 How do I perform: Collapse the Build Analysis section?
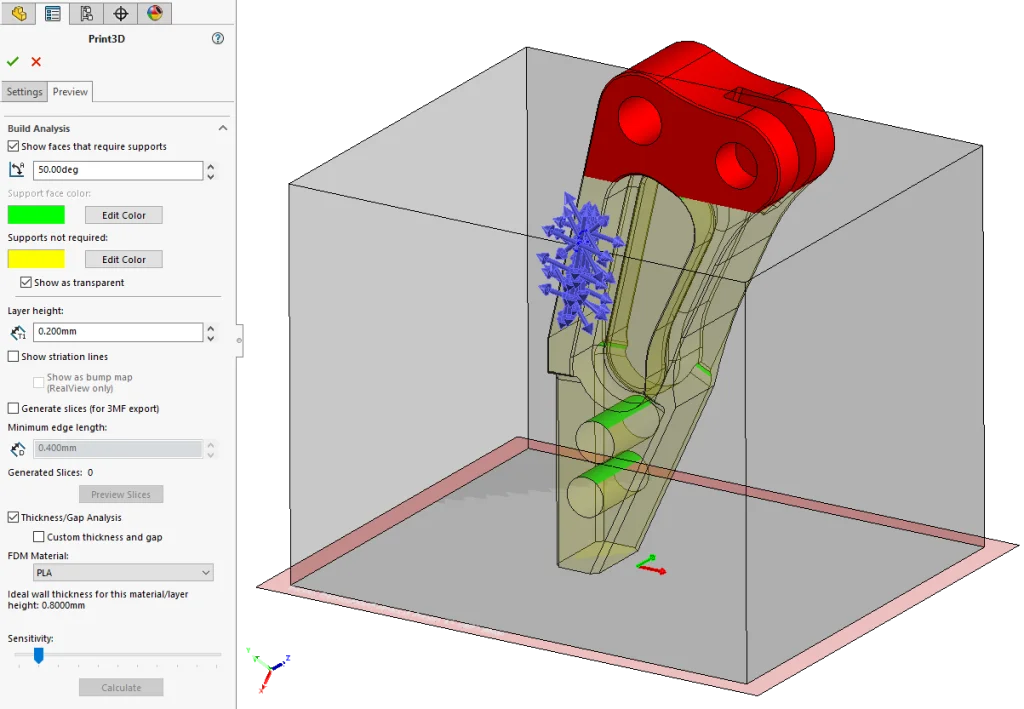tap(223, 128)
